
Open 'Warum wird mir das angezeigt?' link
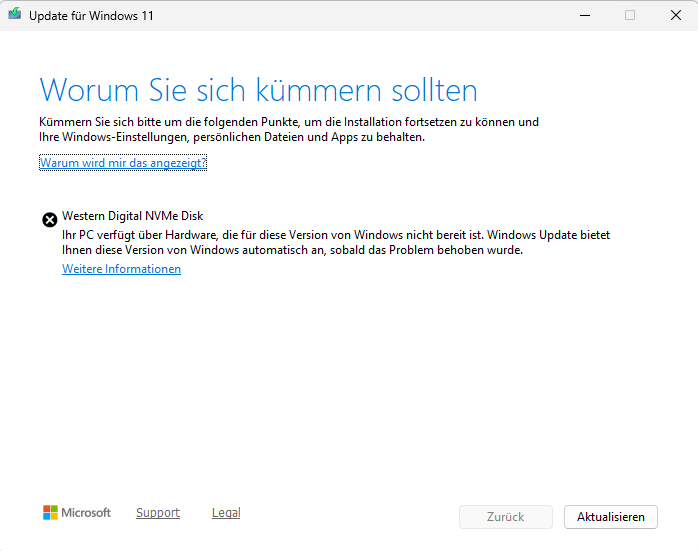(x=123, y=162)
